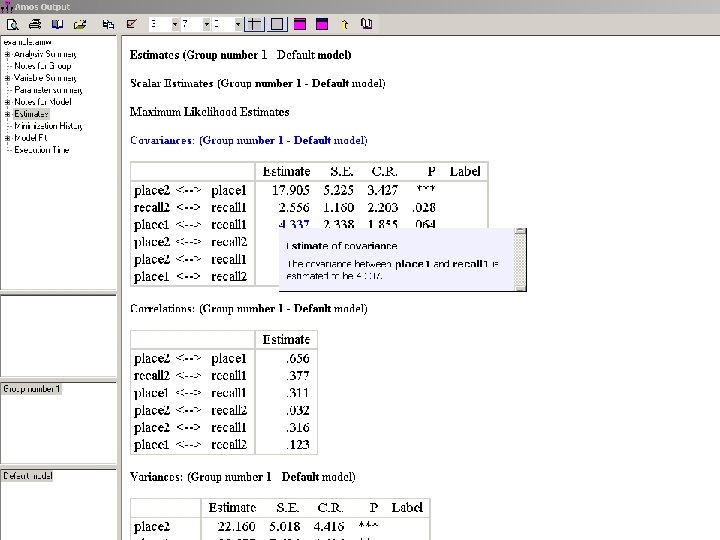Click the tooltip popup scrollbar up arrow
This screenshot has width=720, height=540.
click(520, 231)
